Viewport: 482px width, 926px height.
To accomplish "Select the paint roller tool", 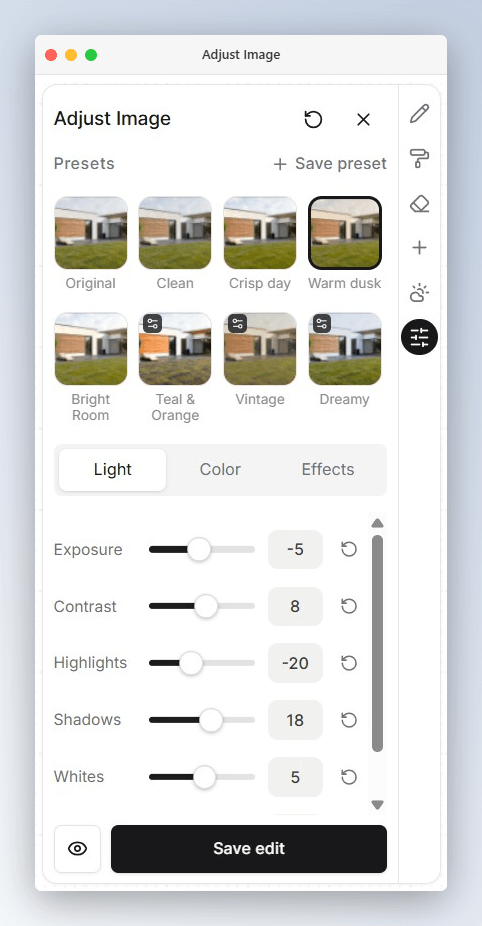I will [419, 158].
